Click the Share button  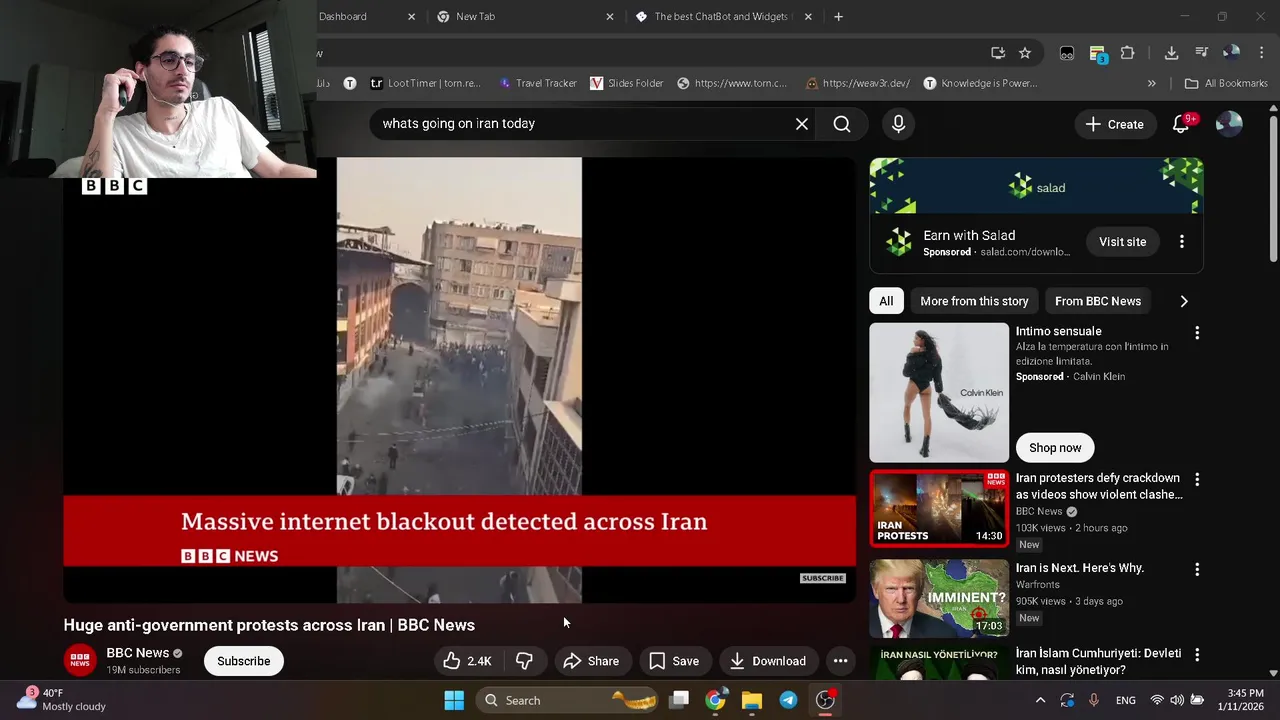pyautogui.click(x=591, y=661)
